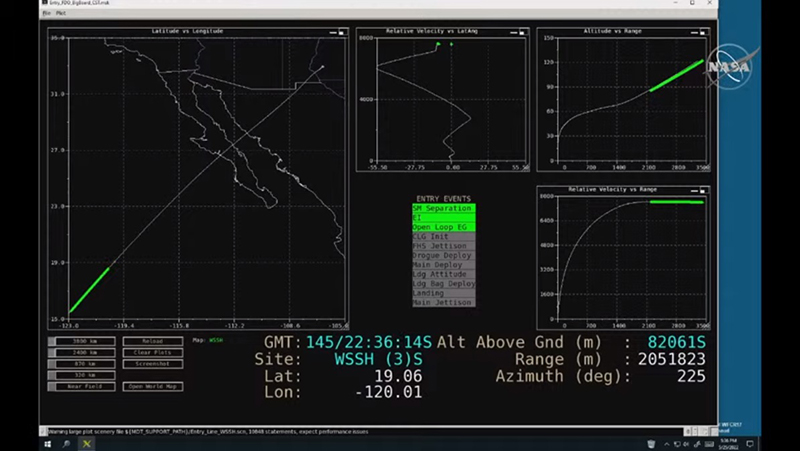Image resolution: width=800 pixels, height=451 pixels.
Task: Select the SM Separation entry event
Action: [x=444, y=208]
